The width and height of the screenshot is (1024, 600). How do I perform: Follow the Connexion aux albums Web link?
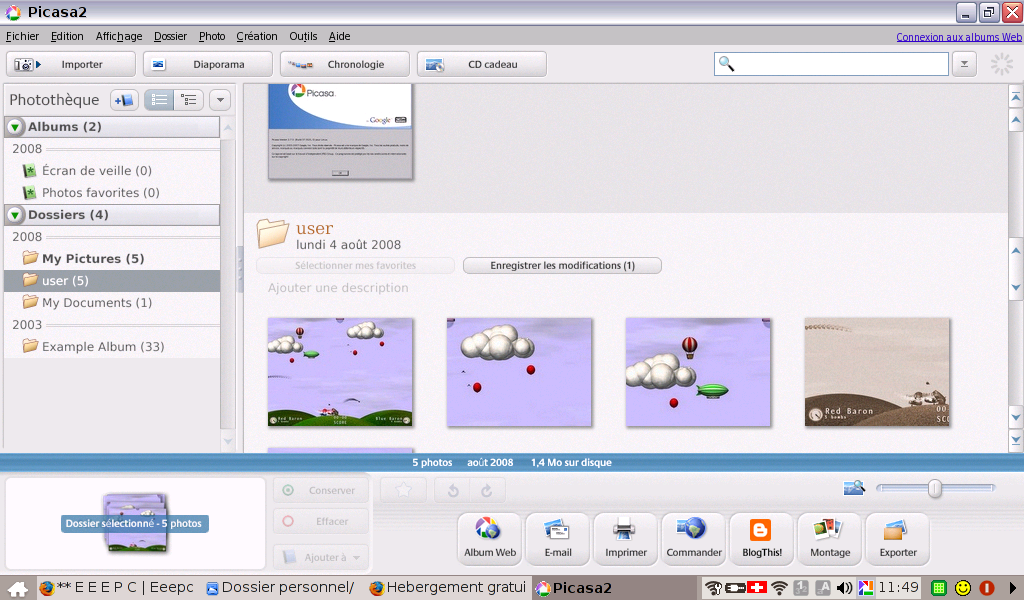tap(959, 37)
